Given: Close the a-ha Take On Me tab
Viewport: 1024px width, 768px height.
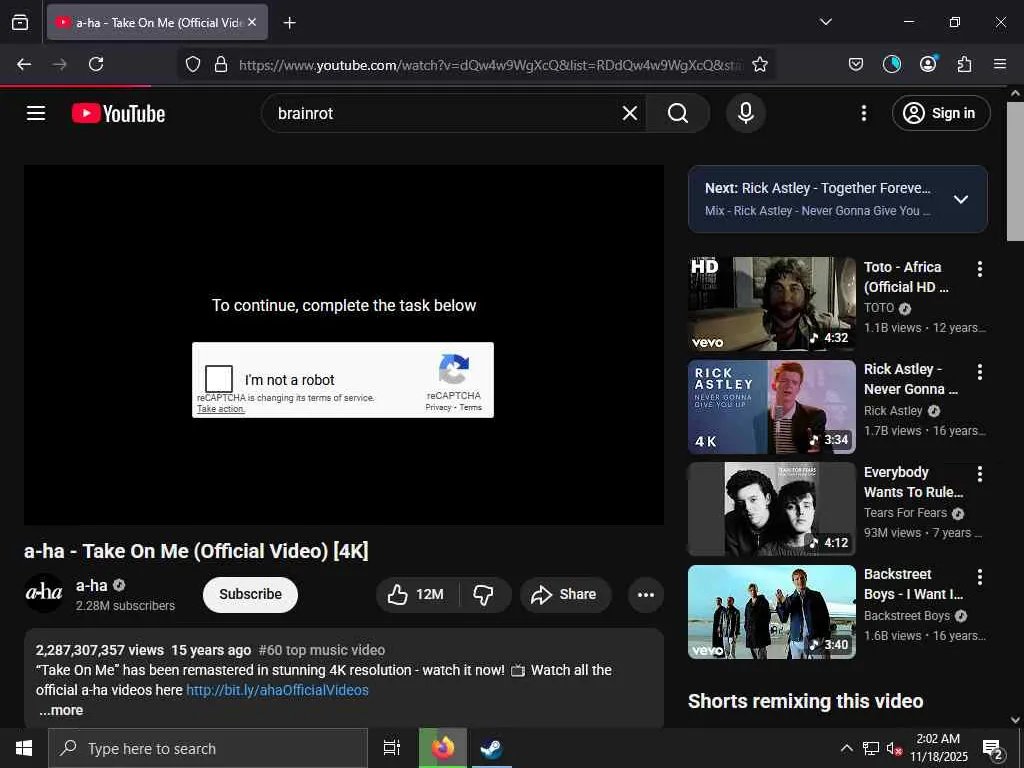Looking at the screenshot, I should point(252,22).
